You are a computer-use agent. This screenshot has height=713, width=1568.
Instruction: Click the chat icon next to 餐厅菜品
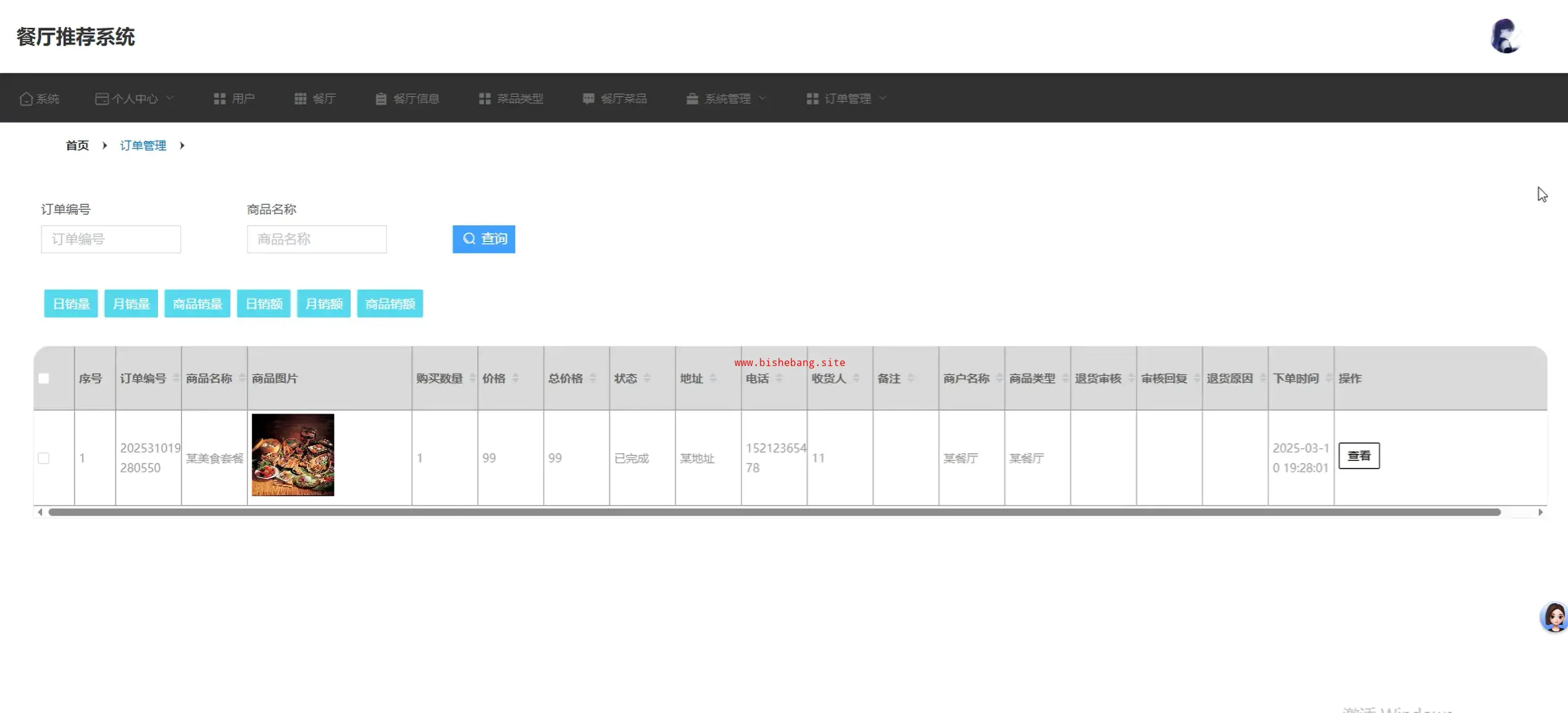[x=588, y=99]
